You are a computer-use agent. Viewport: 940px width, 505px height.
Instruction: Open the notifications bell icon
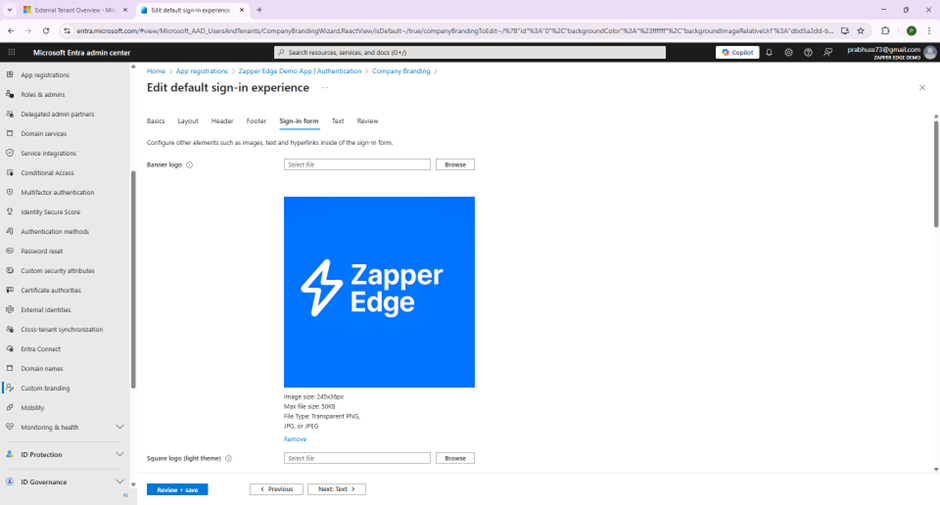click(x=769, y=52)
